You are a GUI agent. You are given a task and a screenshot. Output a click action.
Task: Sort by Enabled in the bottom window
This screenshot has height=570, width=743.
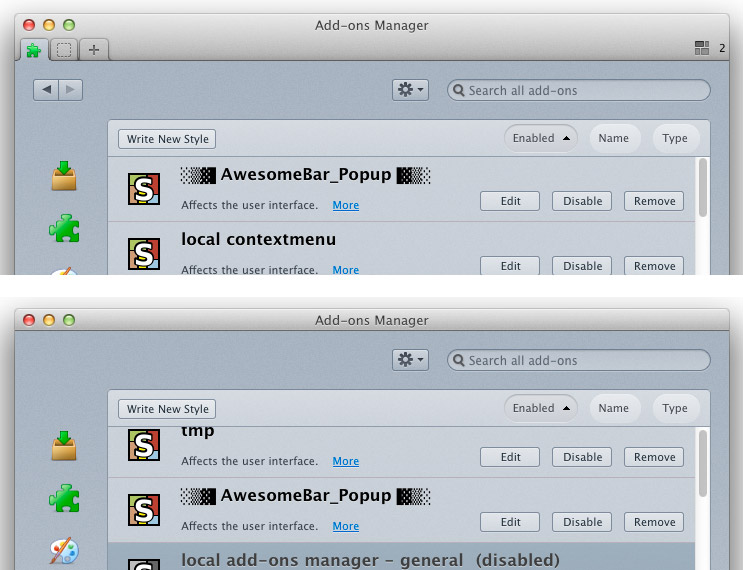point(541,408)
